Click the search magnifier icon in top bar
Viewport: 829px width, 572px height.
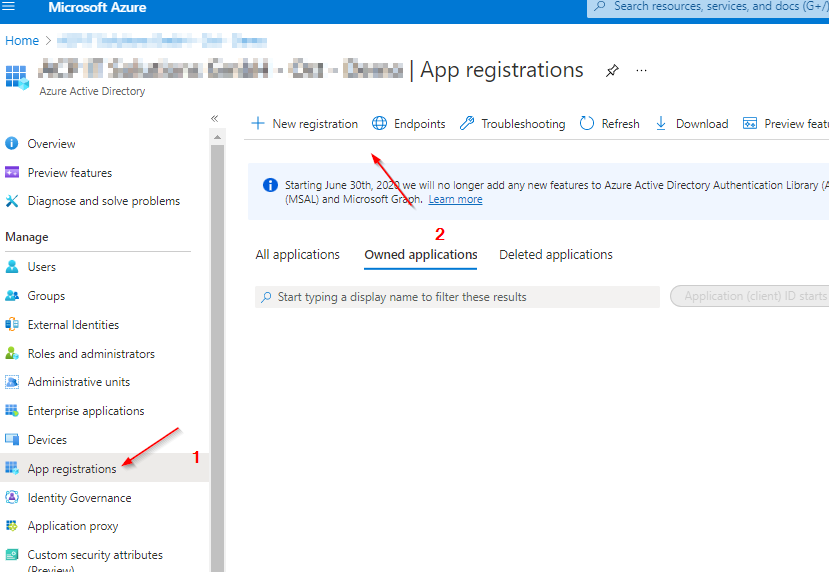[600, 6]
